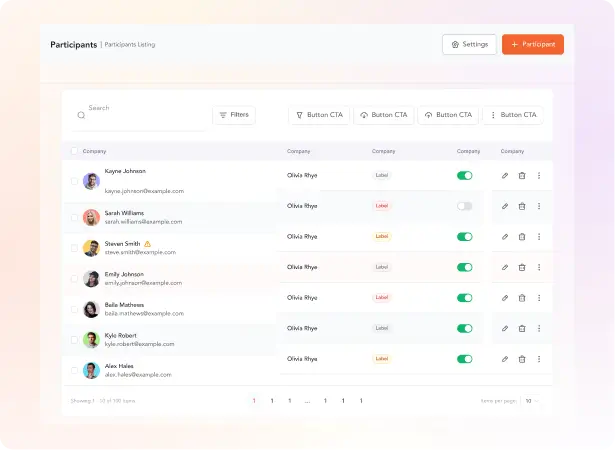
Task: Open the Settings button
Action: [x=469, y=45]
